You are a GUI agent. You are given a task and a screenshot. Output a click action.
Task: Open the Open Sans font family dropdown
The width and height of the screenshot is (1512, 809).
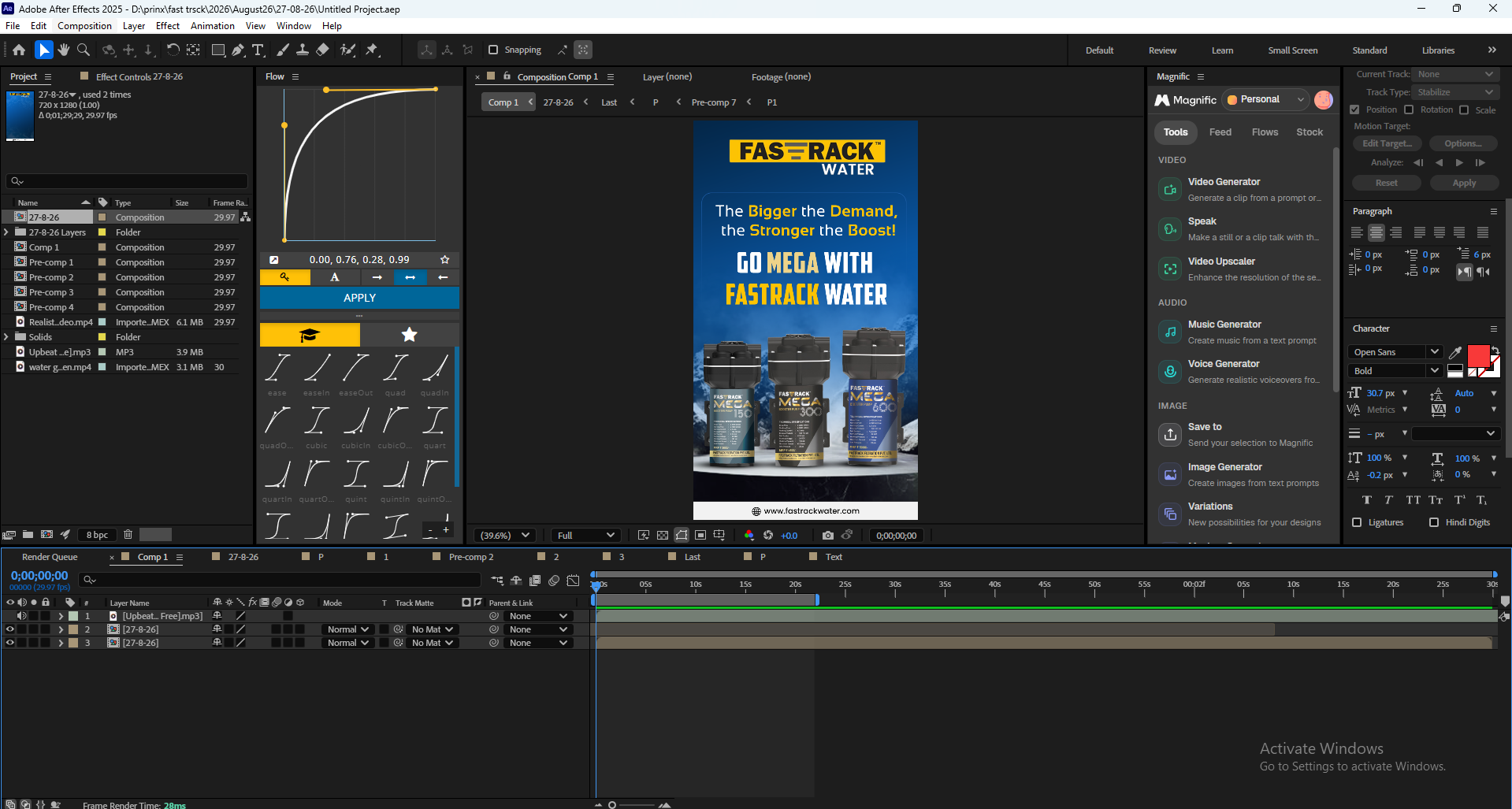[1395, 352]
